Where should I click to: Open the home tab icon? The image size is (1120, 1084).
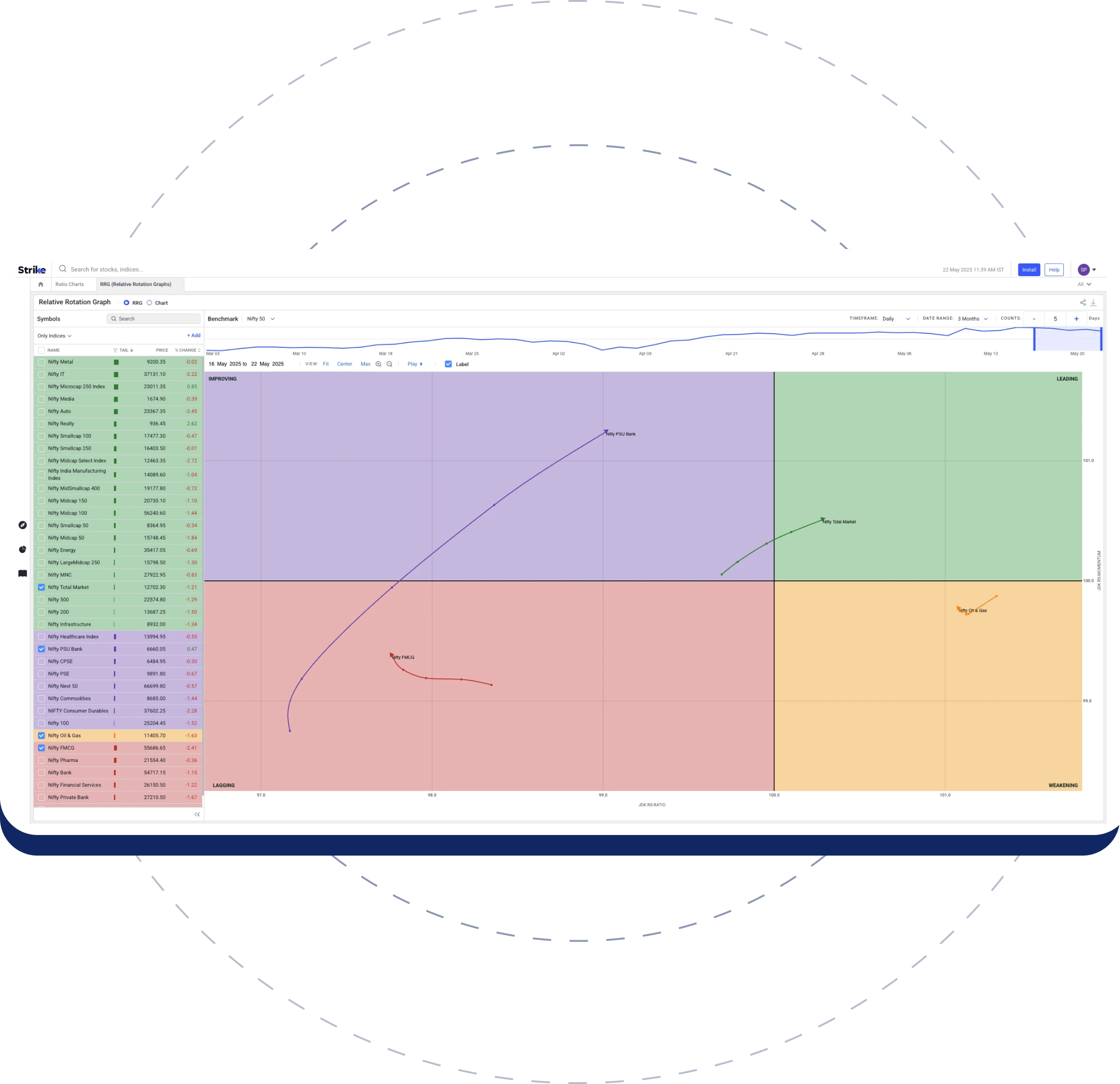pos(41,285)
